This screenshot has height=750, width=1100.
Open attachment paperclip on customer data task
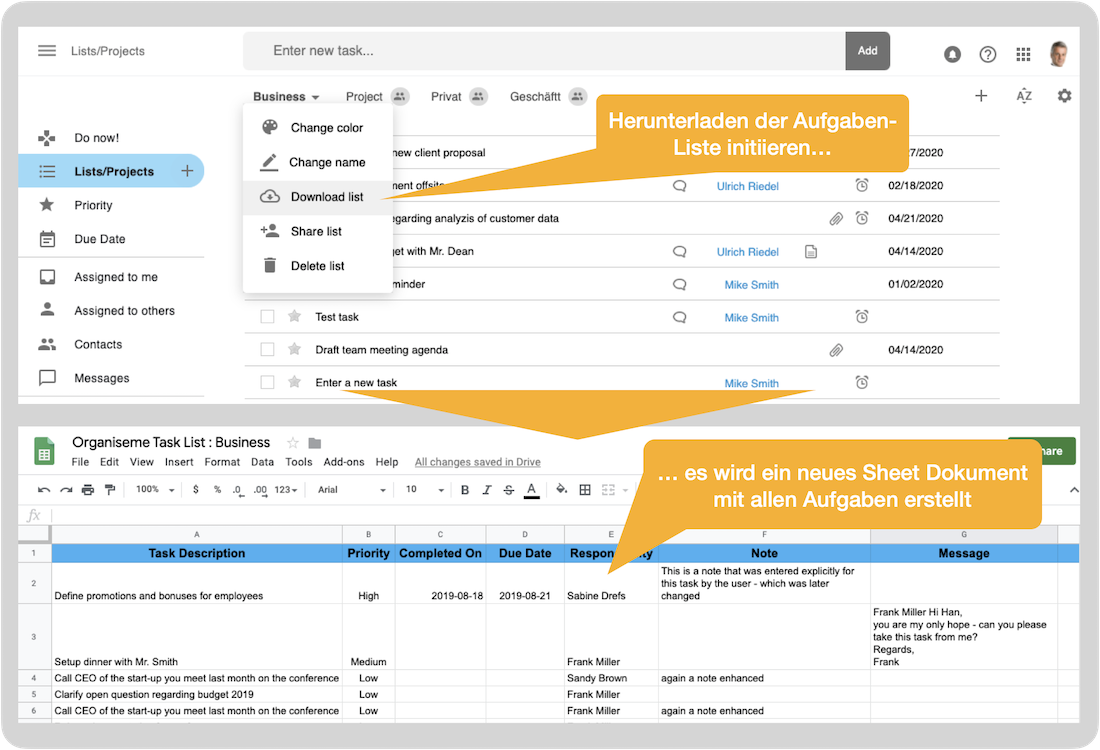click(x=836, y=219)
